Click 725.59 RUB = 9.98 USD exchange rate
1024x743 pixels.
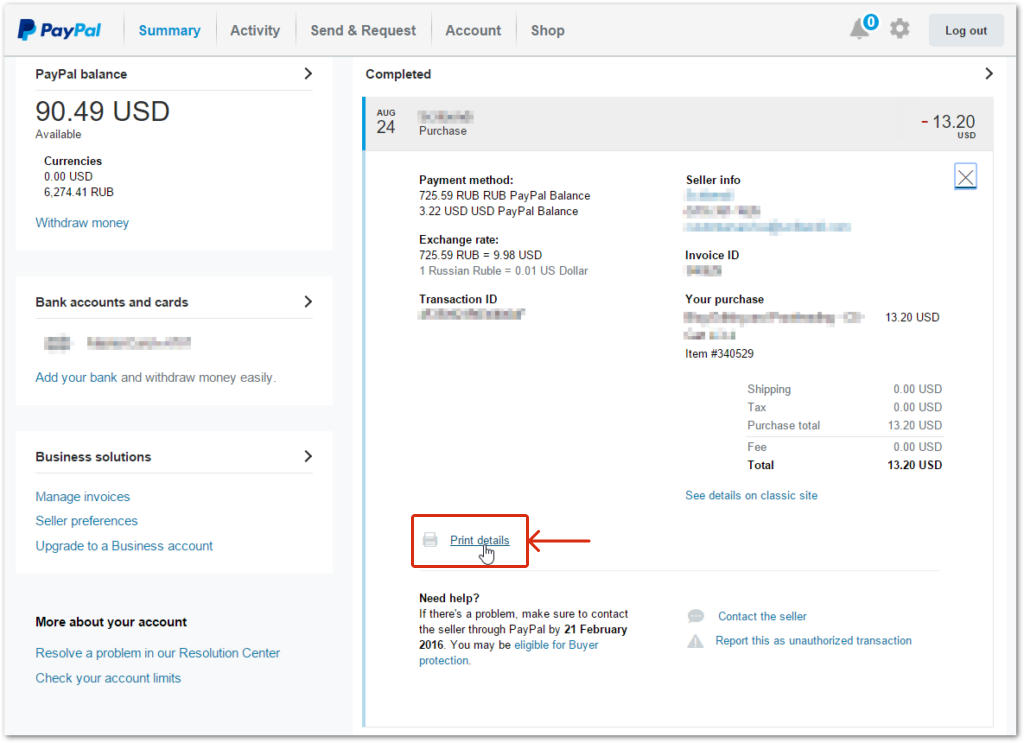[x=481, y=255]
